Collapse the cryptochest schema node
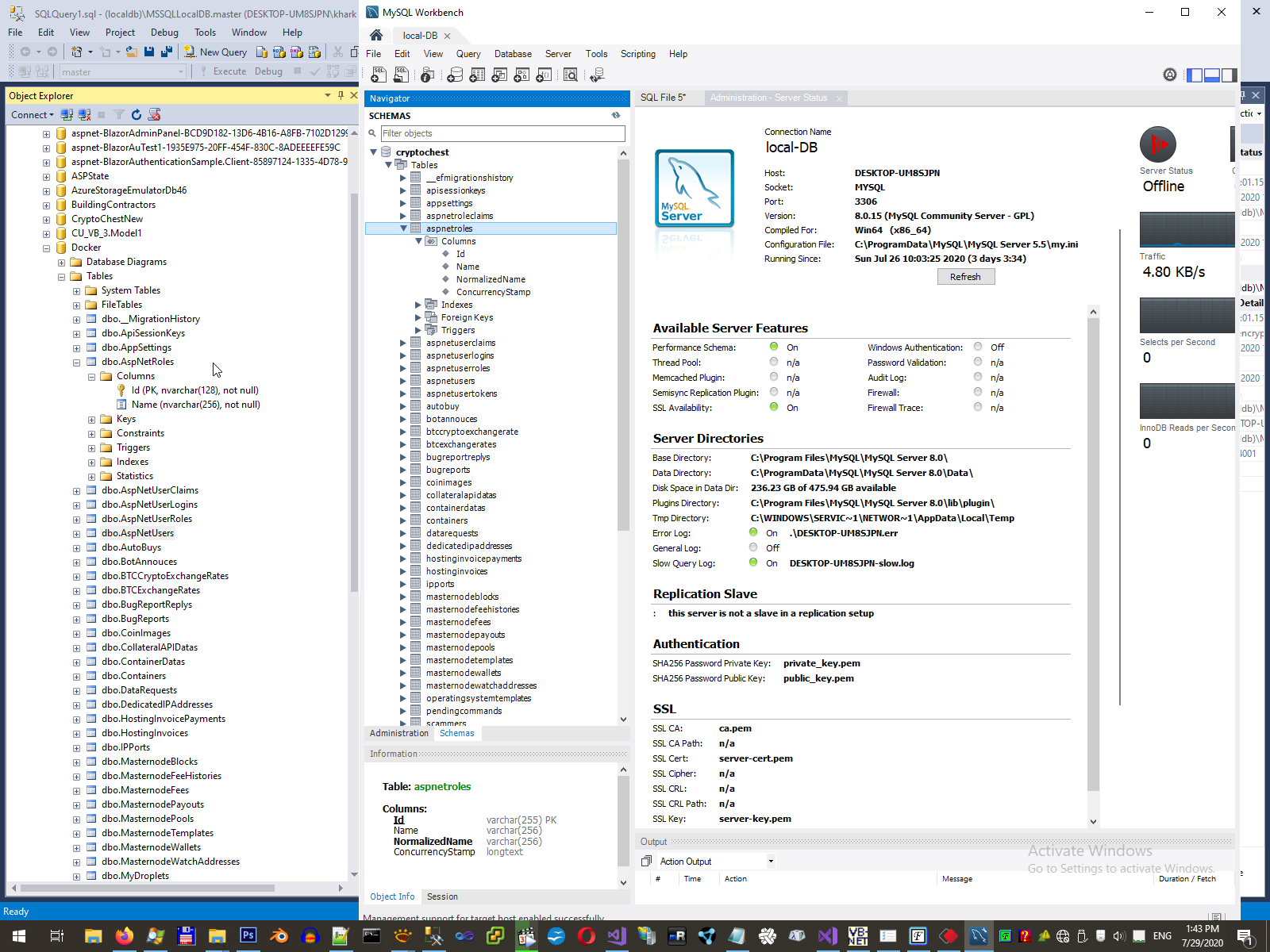The width and height of the screenshot is (1270, 952). tap(374, 152)
